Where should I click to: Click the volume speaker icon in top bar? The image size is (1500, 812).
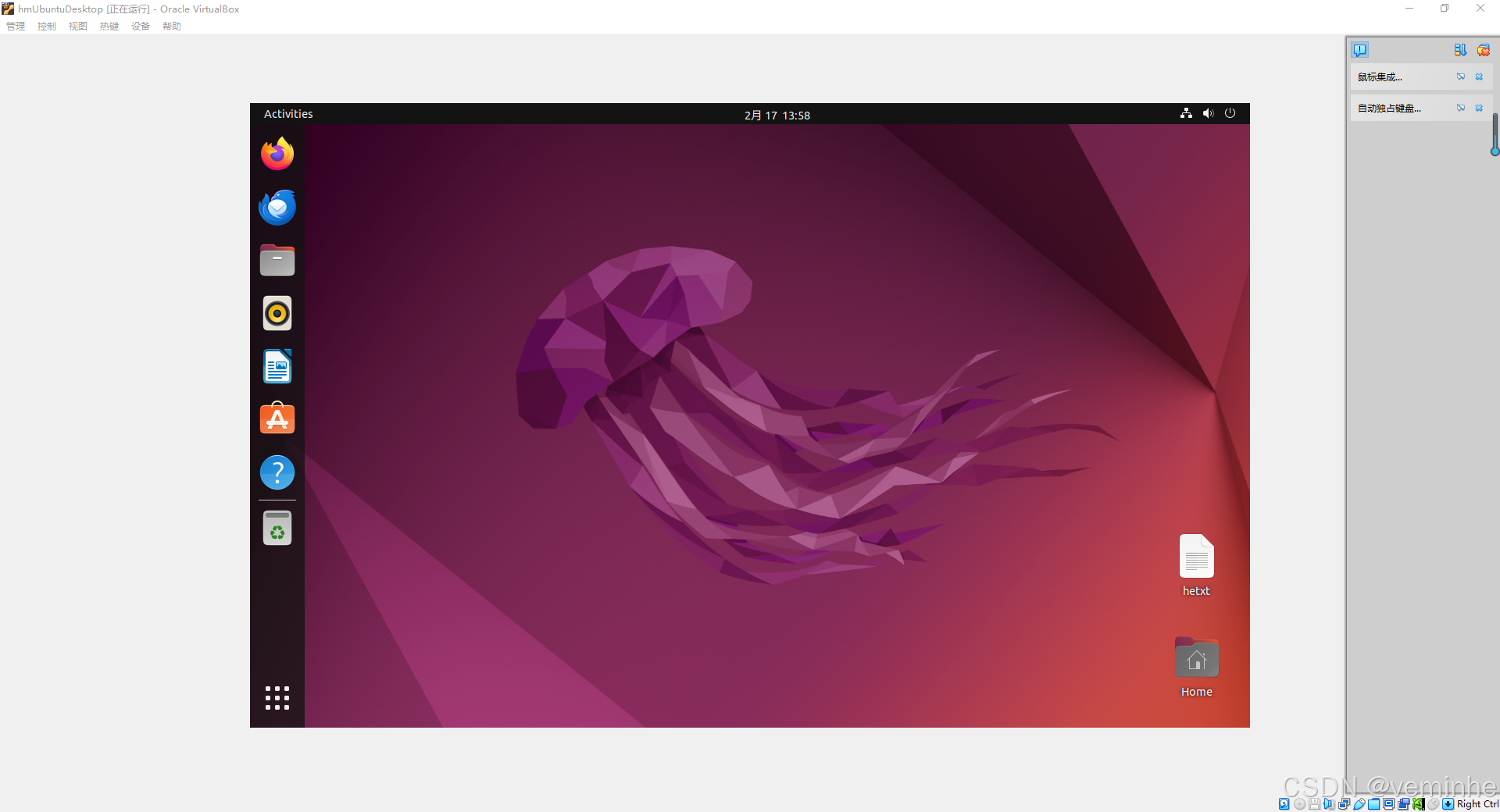coord(1208,113)
